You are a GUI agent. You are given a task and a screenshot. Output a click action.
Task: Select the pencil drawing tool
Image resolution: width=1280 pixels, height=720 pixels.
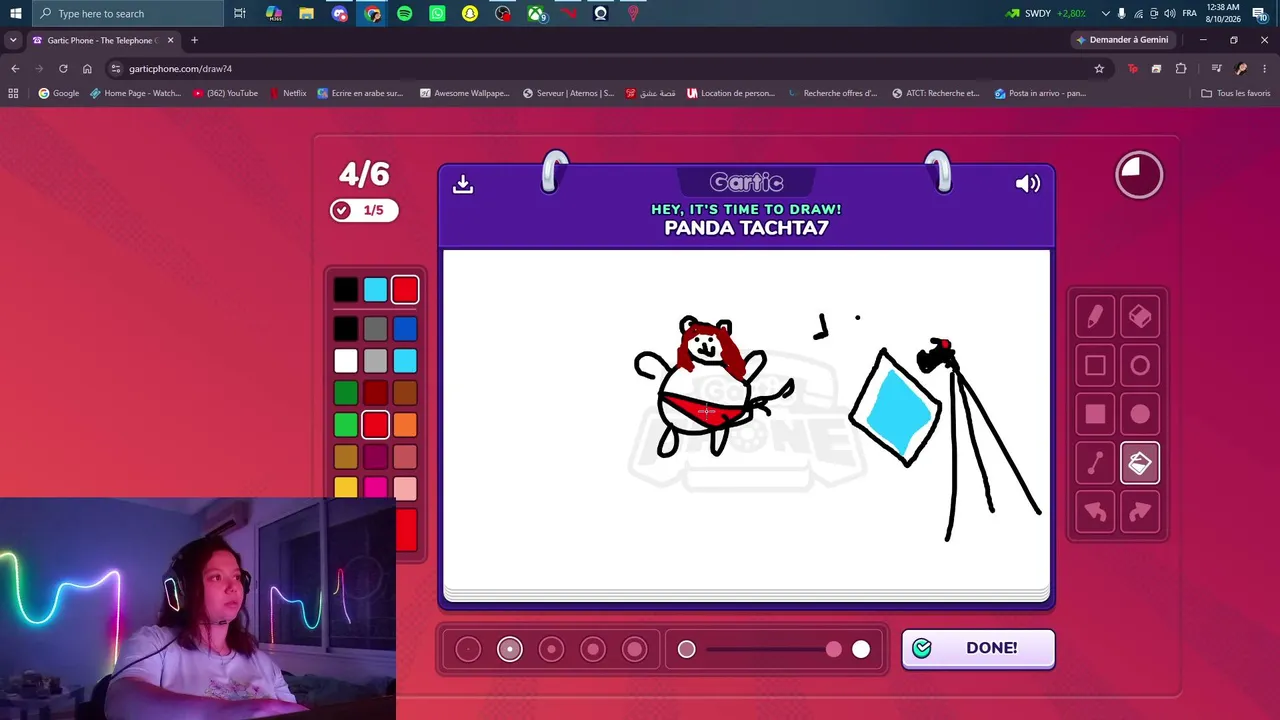click(1095, 317)
